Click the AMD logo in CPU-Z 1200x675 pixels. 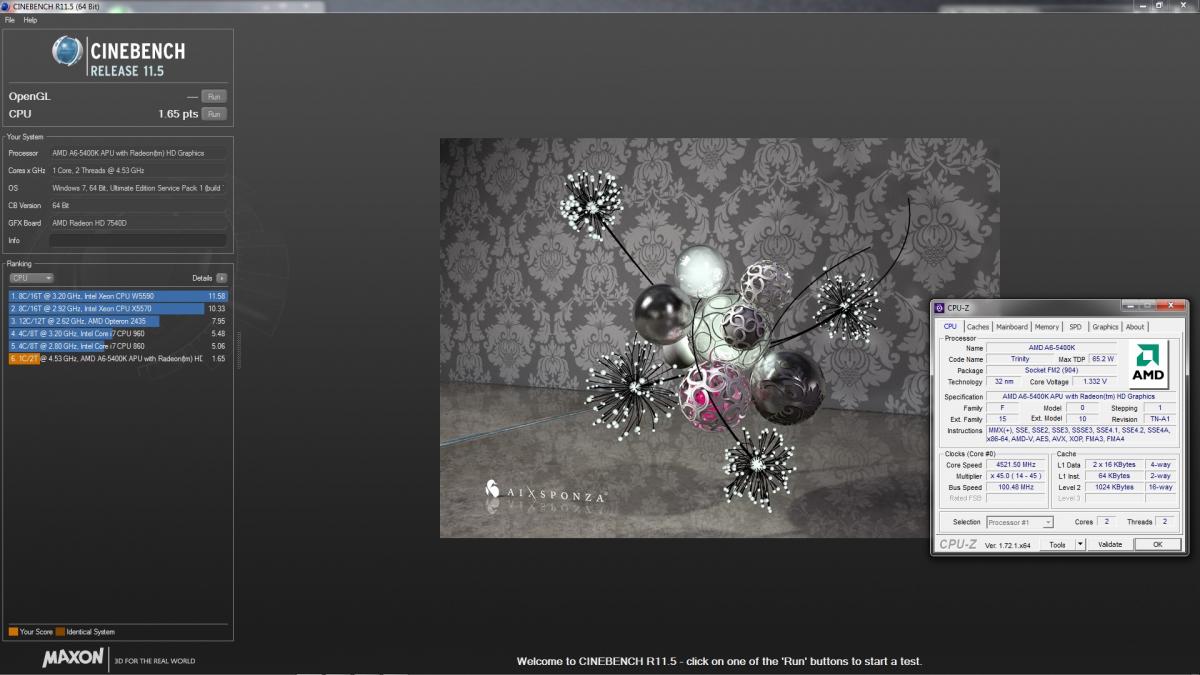(x=1148, y=365)
